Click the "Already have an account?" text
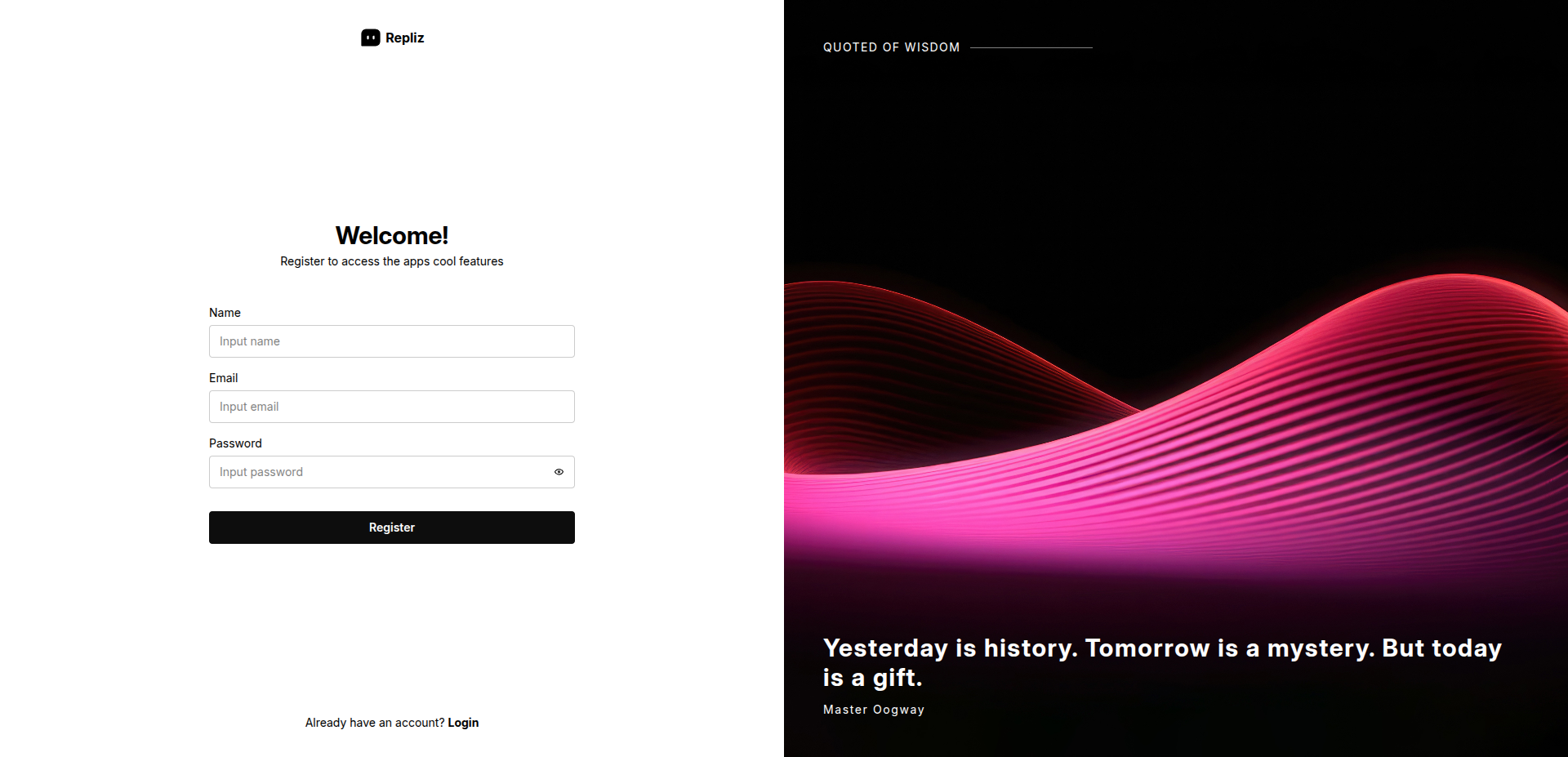Viewport: 1568px width, 757px height. pos(374,723)
